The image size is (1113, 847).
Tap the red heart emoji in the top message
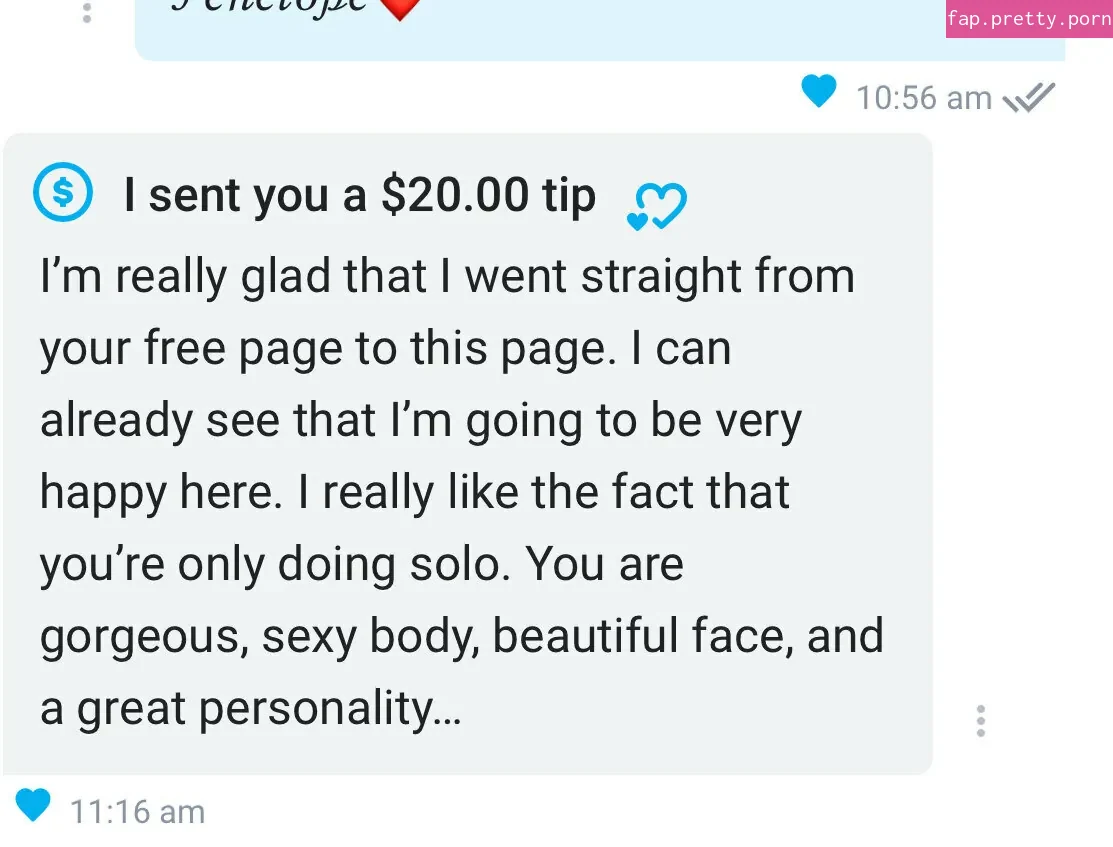[x=400, y=9]
